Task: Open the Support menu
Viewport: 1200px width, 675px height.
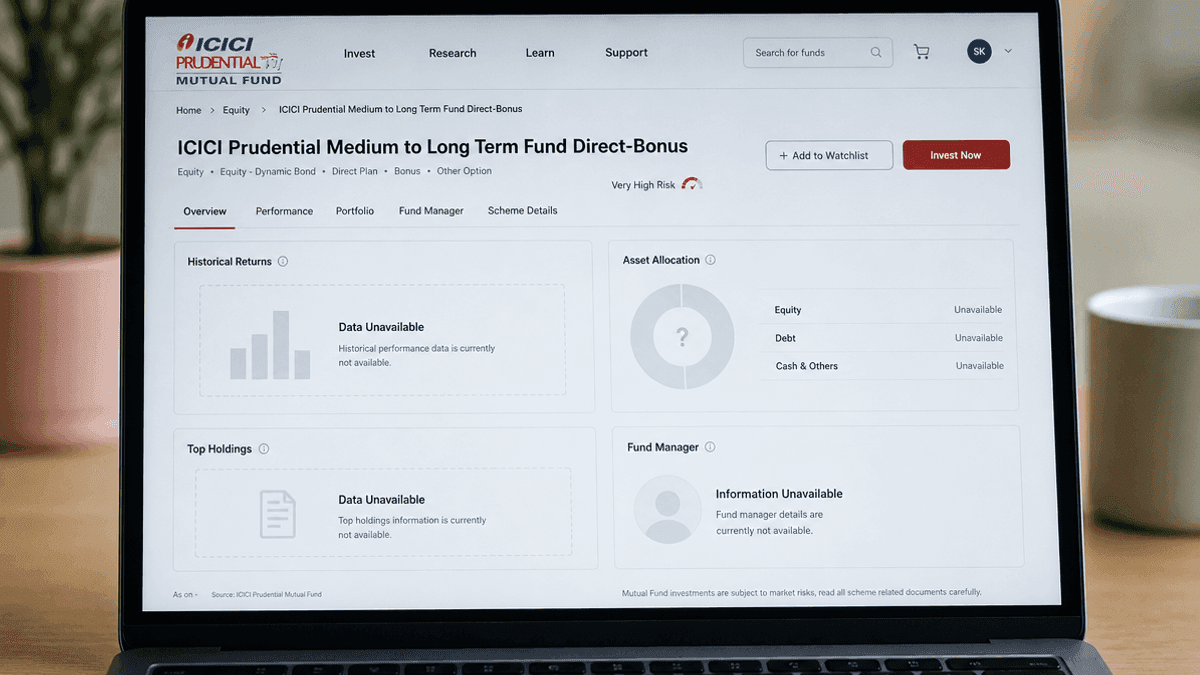Action: click(x=626, y=53)
